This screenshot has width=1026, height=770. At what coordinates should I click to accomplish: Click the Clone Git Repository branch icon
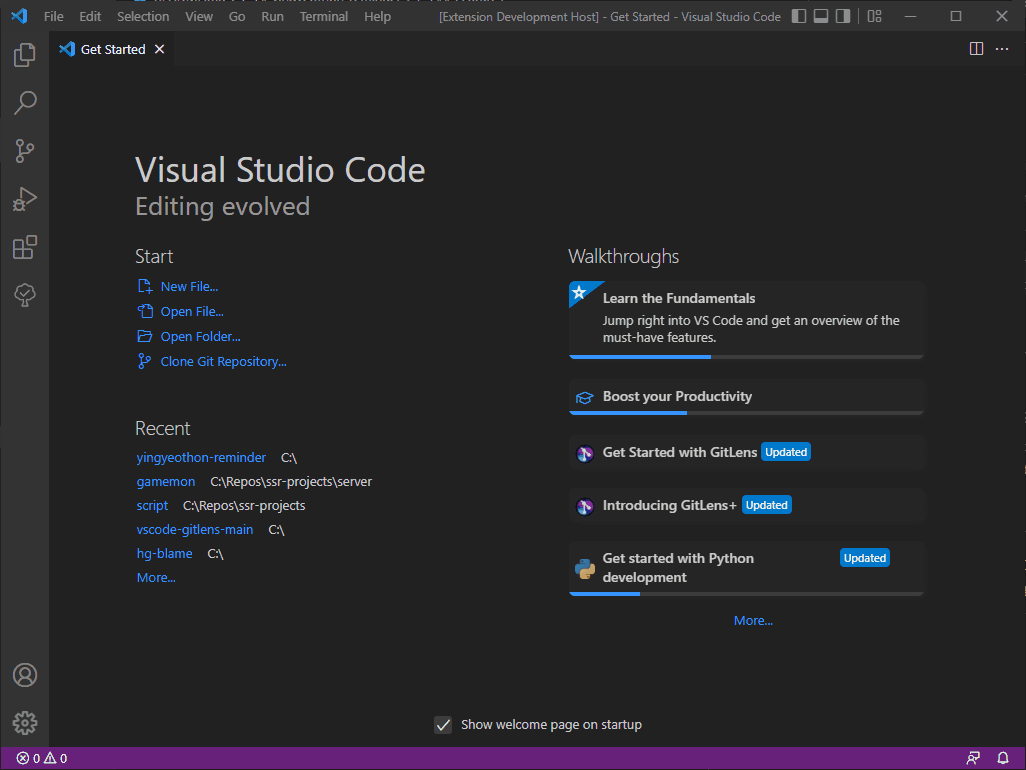coord(145,361)
